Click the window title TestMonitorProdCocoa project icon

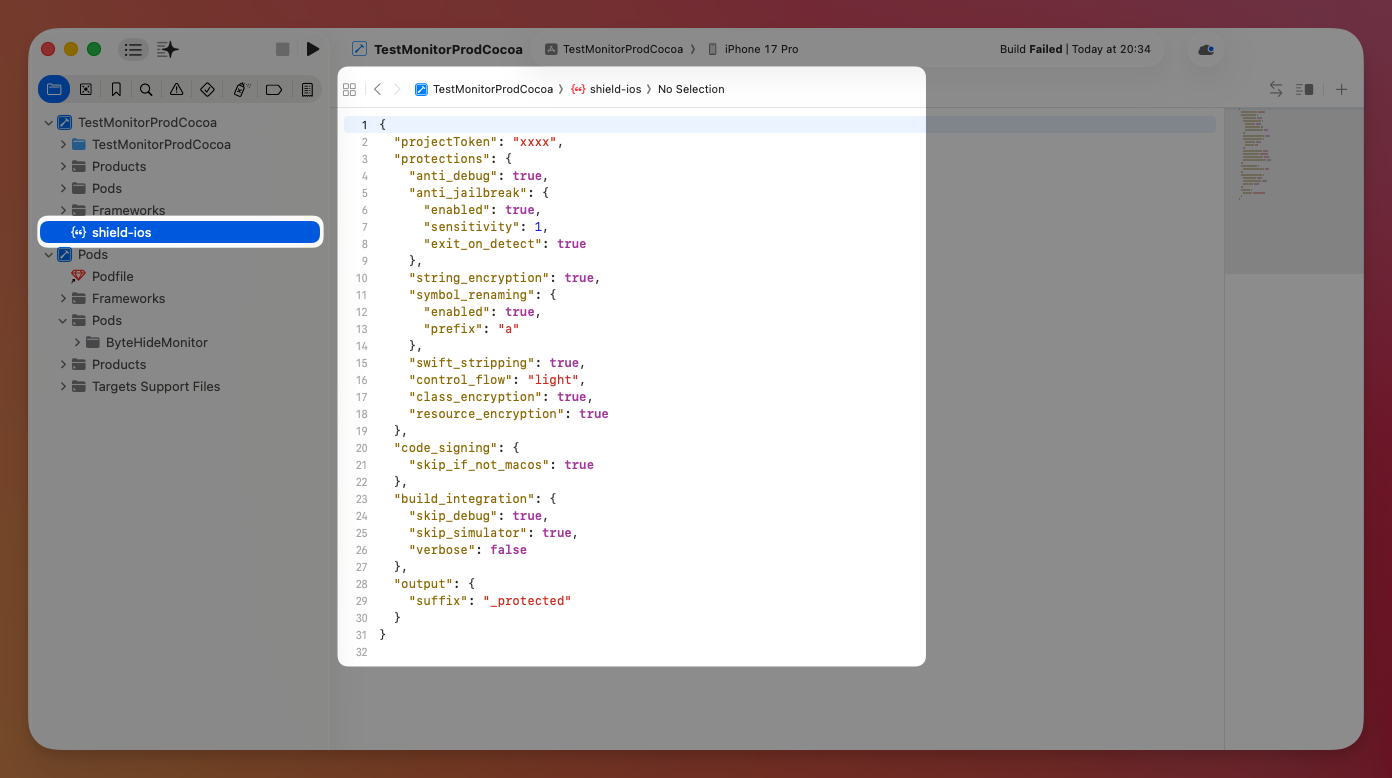[359, 49]
